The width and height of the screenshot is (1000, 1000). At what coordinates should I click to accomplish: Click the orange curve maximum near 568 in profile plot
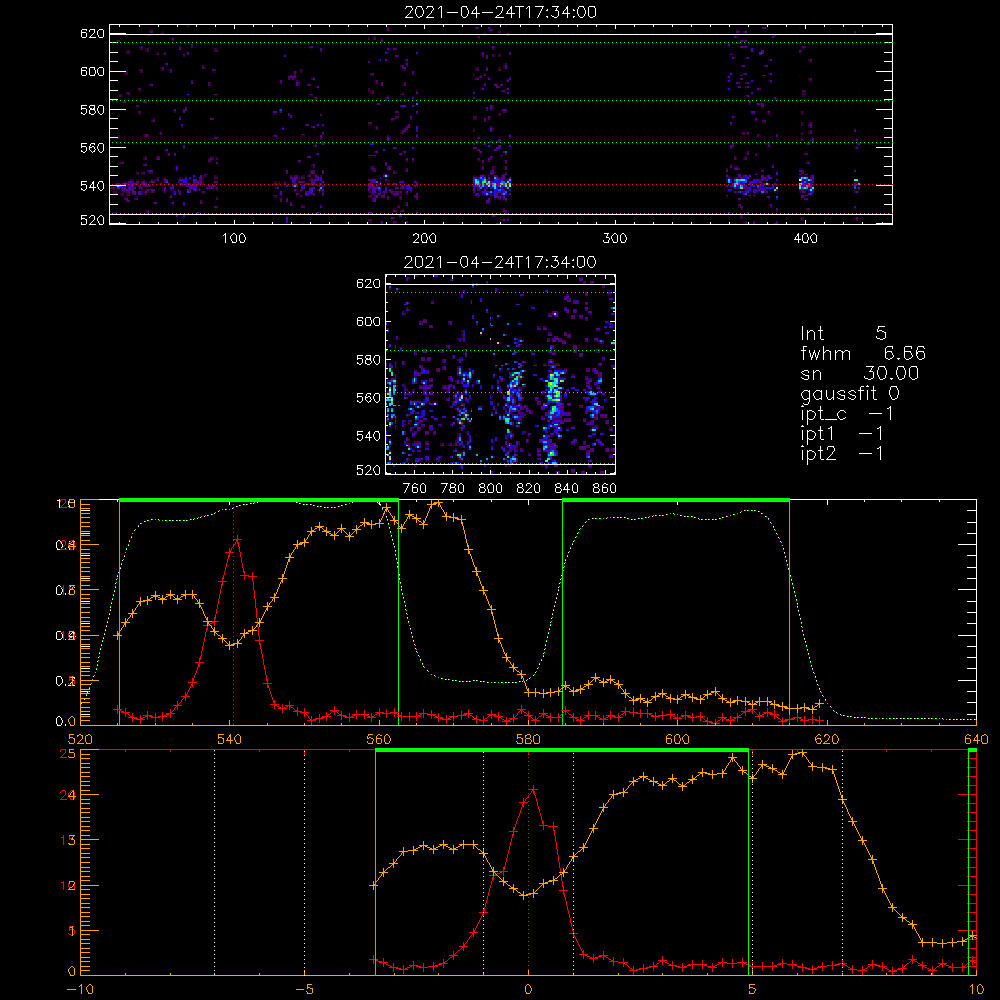pos(437,503)
